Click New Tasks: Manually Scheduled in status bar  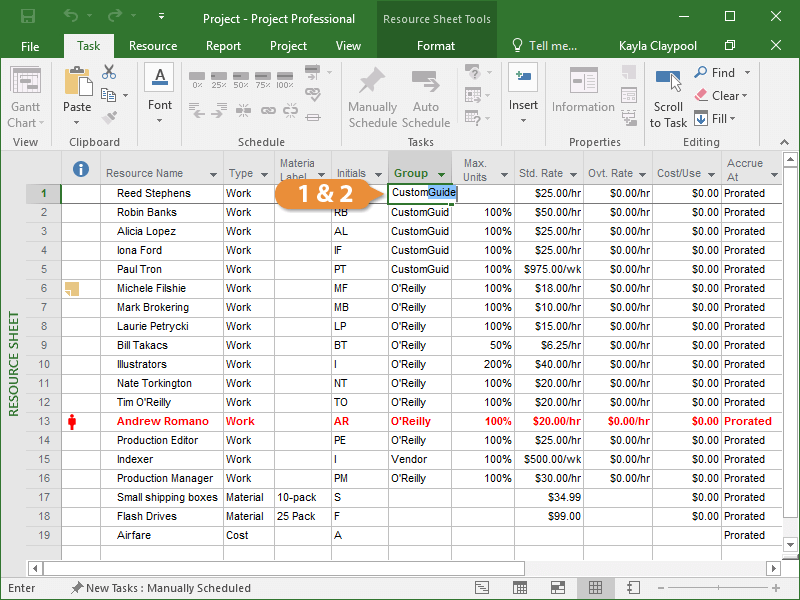click(x=167, y=588)
